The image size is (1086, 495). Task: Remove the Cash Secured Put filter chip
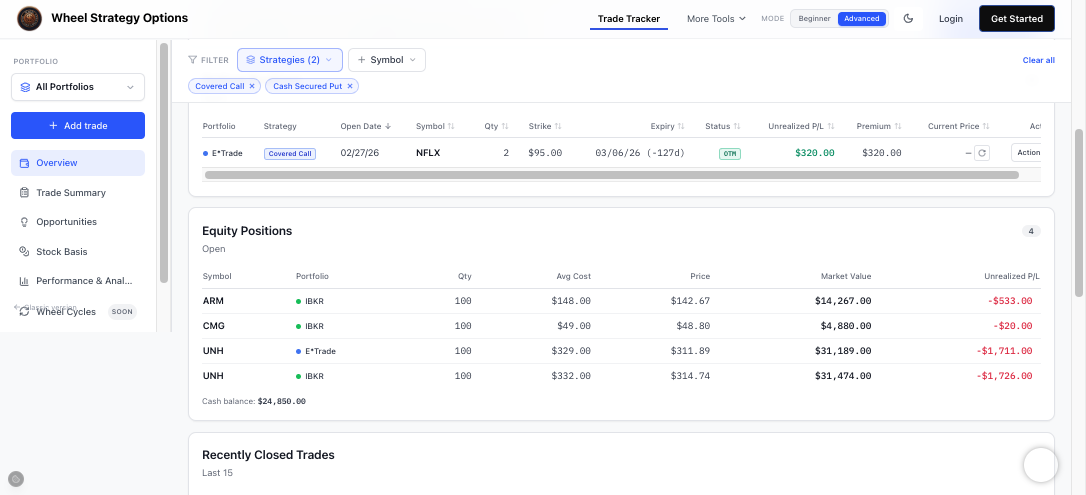[350, 87]
